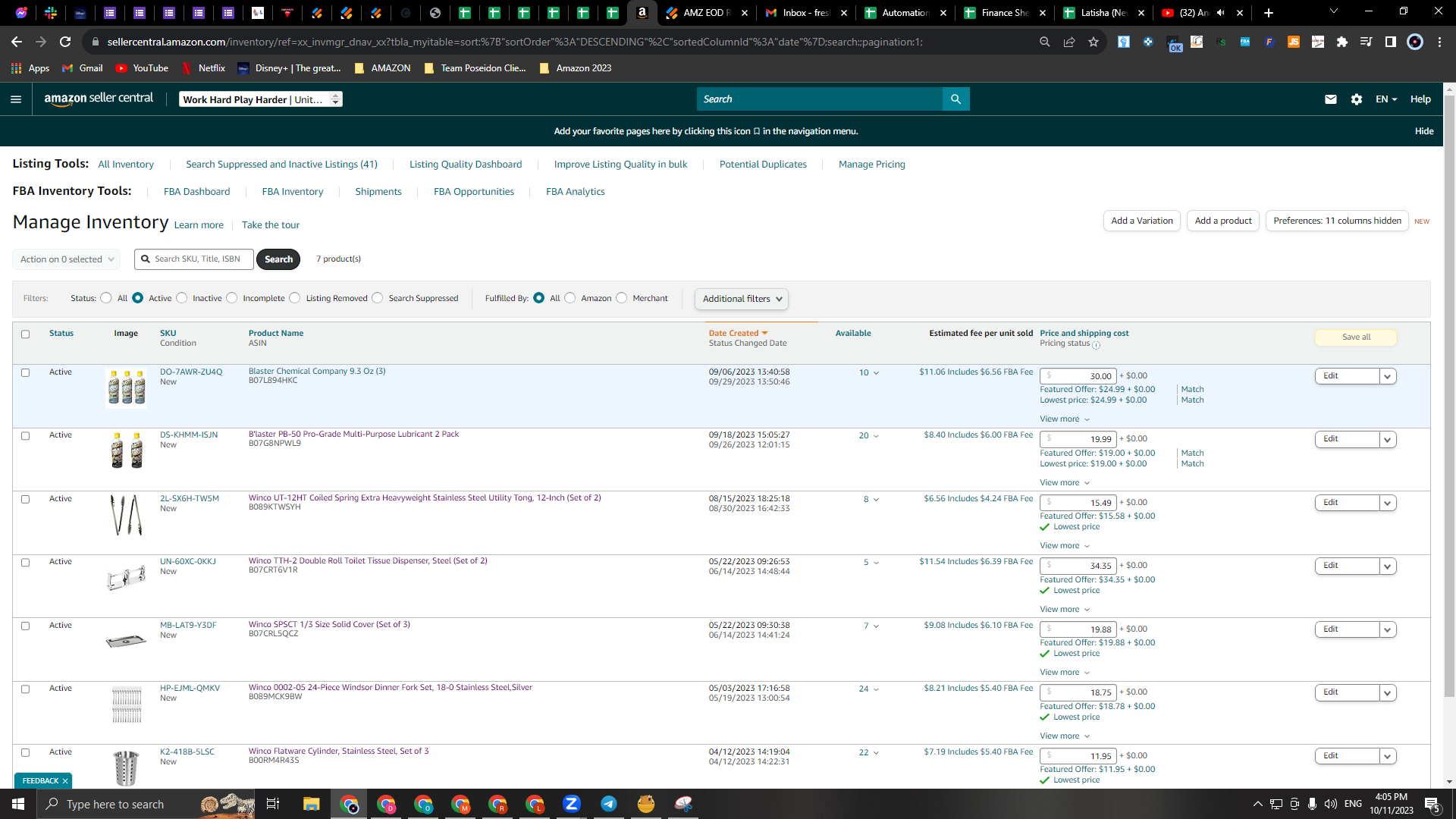
Task: Open the Shipments tool link
Action: click(x=378, y=192)
